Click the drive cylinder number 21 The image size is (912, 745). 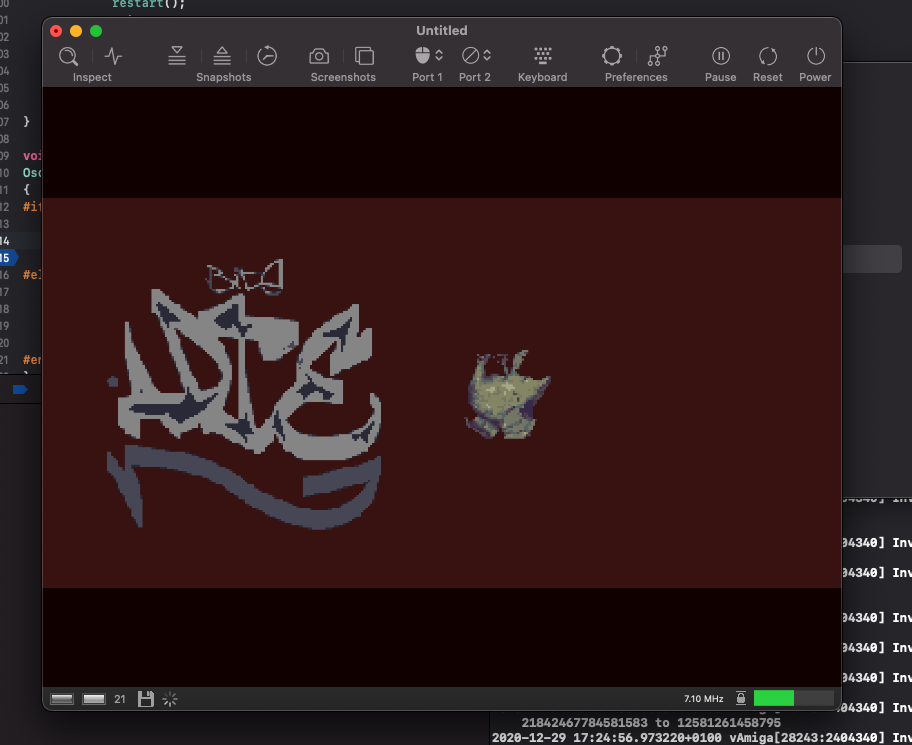(120, 699)
